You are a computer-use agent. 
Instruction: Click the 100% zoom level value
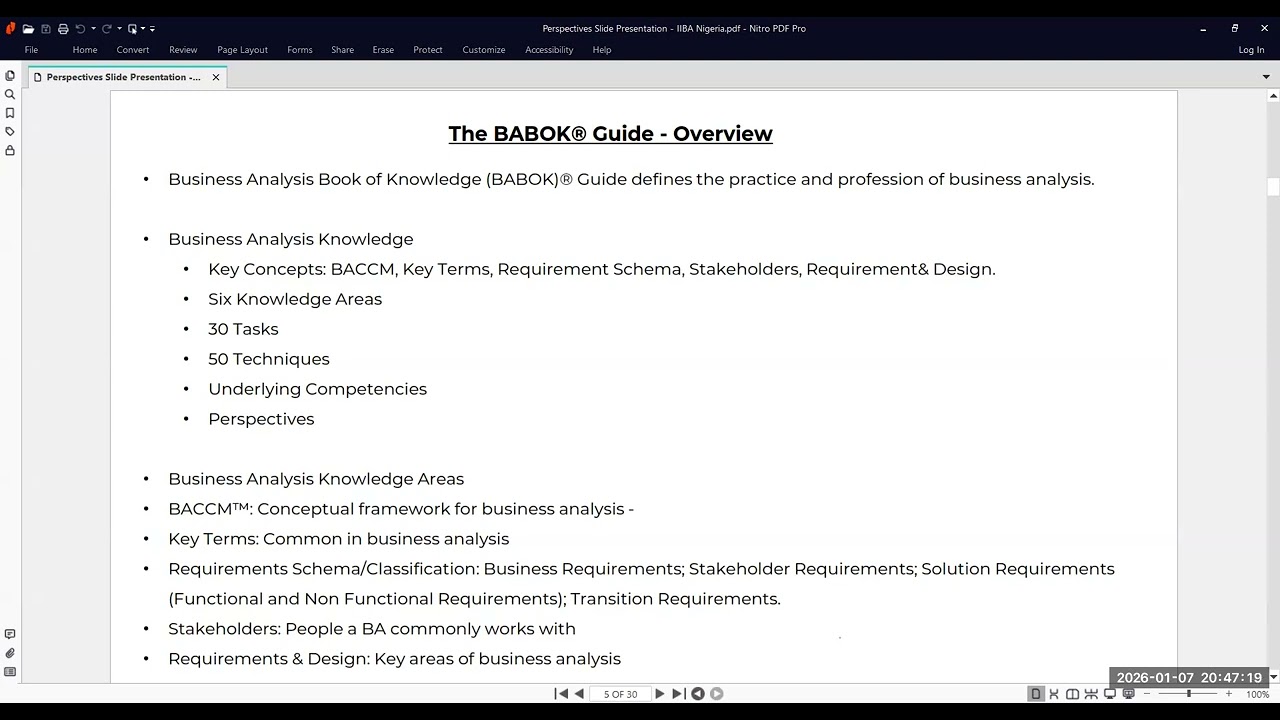[x=1257, y=694]
